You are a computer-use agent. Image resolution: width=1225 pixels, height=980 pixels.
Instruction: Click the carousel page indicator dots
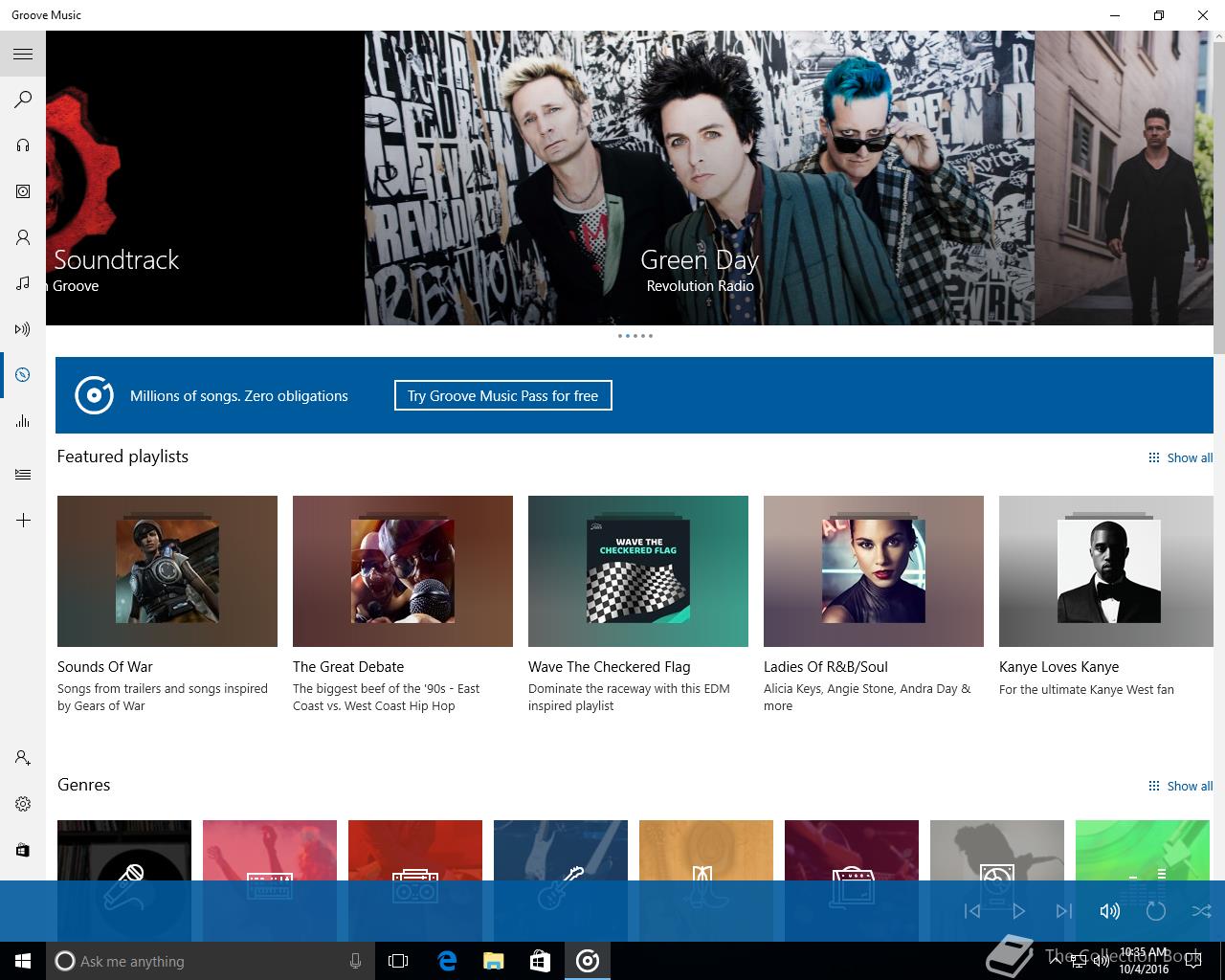635,336
